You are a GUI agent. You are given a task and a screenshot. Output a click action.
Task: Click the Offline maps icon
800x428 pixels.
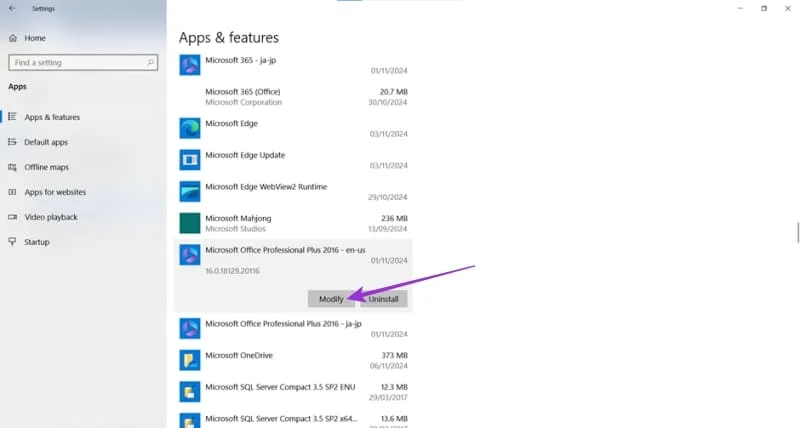click(x=12, y=167)
